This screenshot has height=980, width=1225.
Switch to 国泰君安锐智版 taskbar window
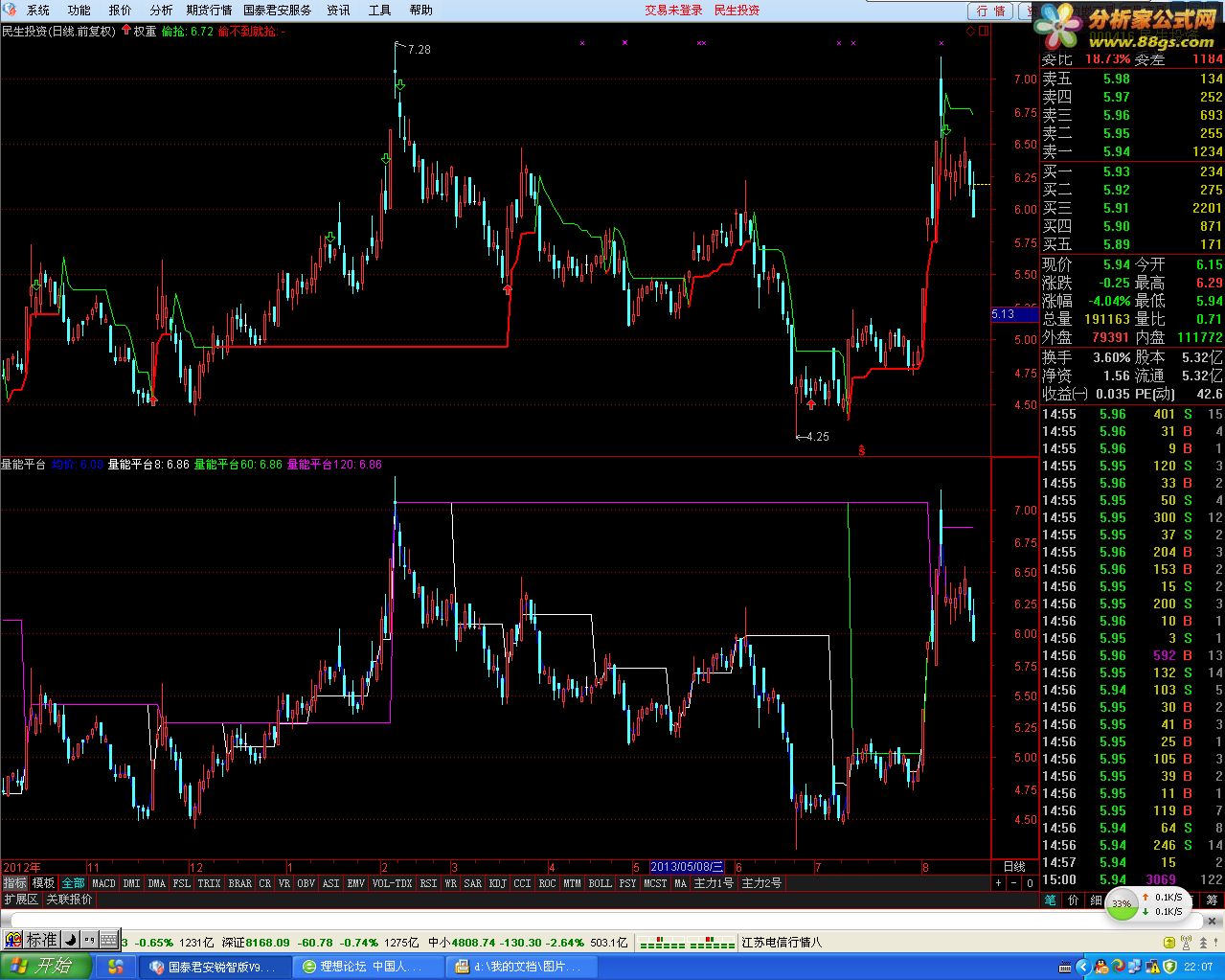pos(215,967)
